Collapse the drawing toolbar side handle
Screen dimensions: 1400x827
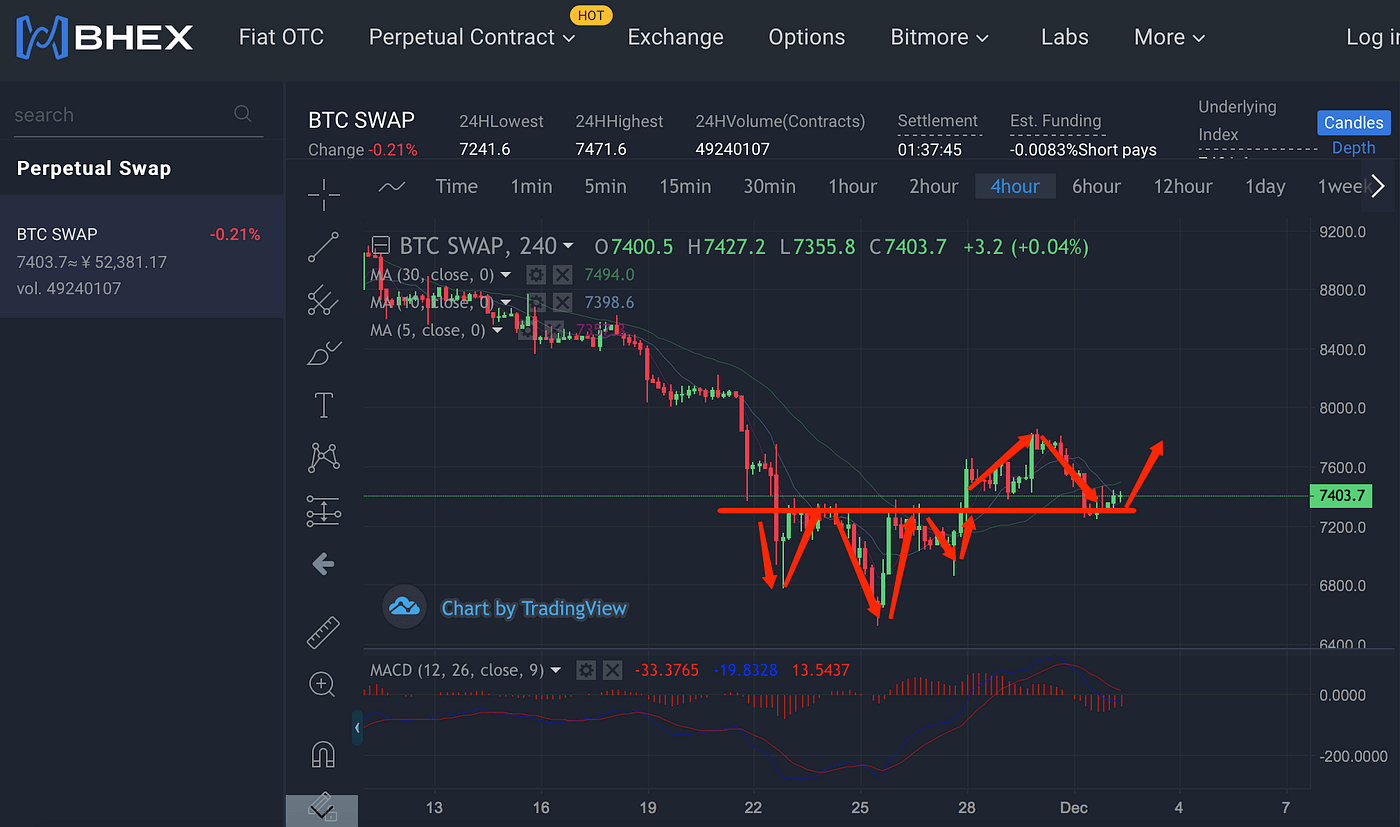pos(357,729)
